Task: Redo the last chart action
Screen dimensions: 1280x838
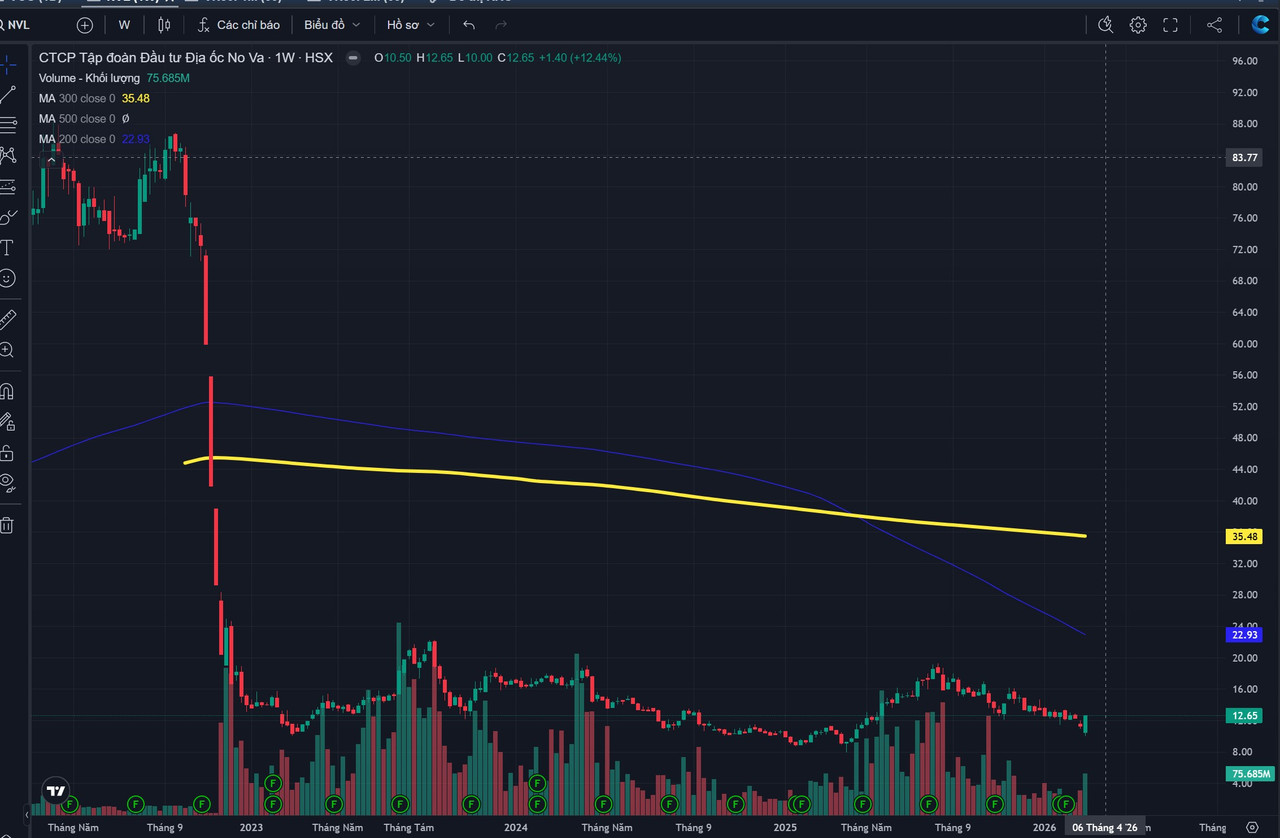Action: tap(501, 25)
